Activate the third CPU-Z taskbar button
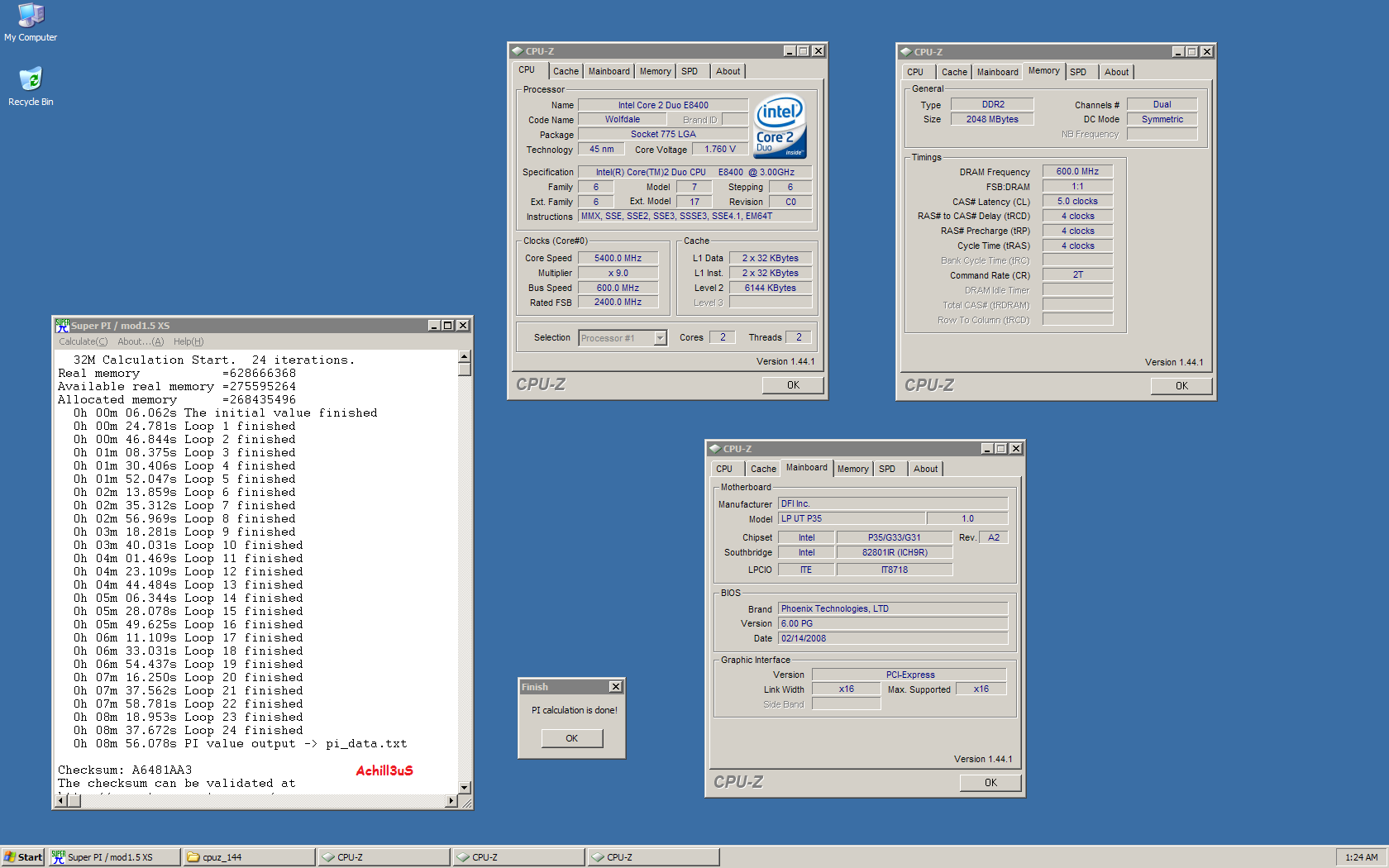This screenshot has height=868, width=1389. (x=653, y=857)
